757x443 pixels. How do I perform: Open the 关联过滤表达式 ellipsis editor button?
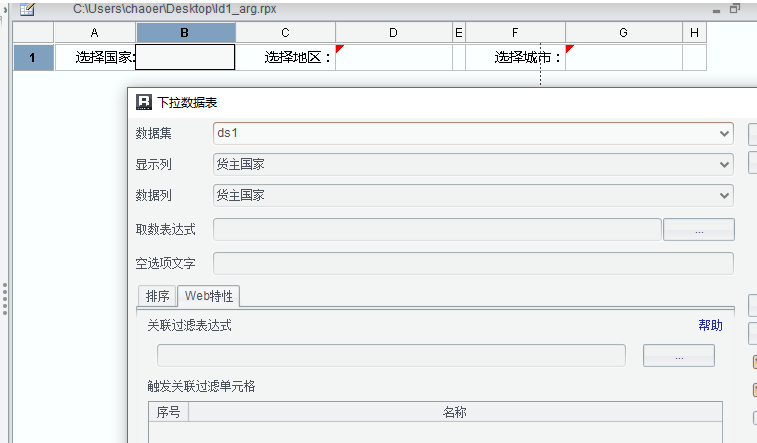point(679,356)
